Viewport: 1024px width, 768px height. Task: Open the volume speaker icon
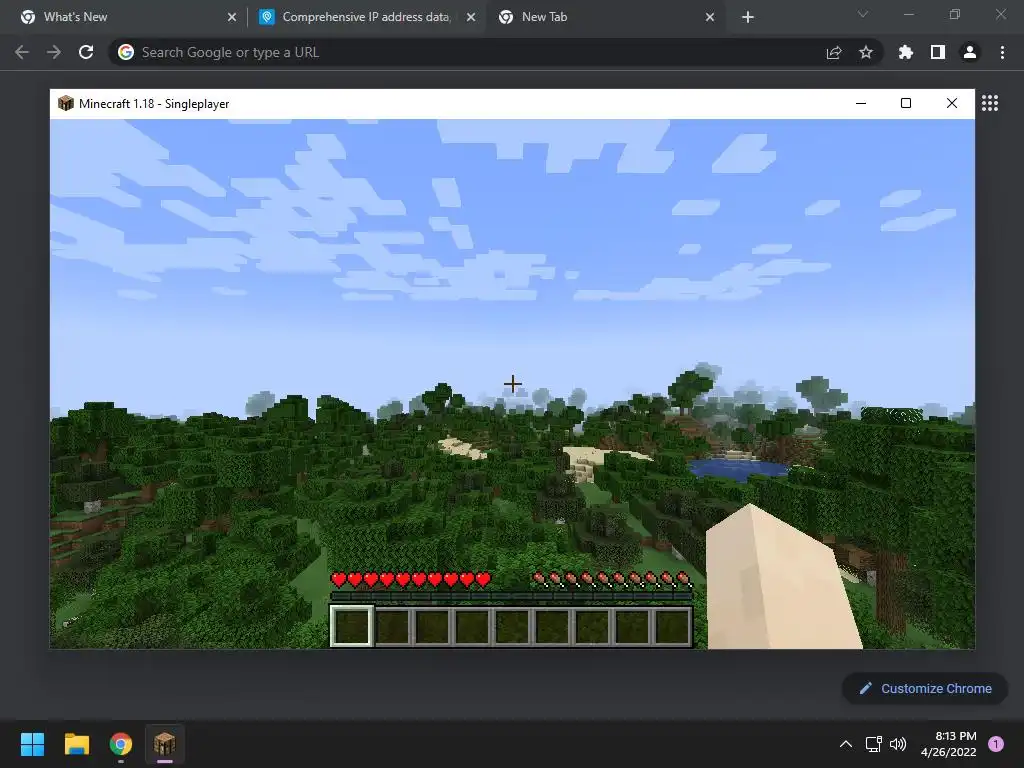pyautogui.click(x=898, y=744)
